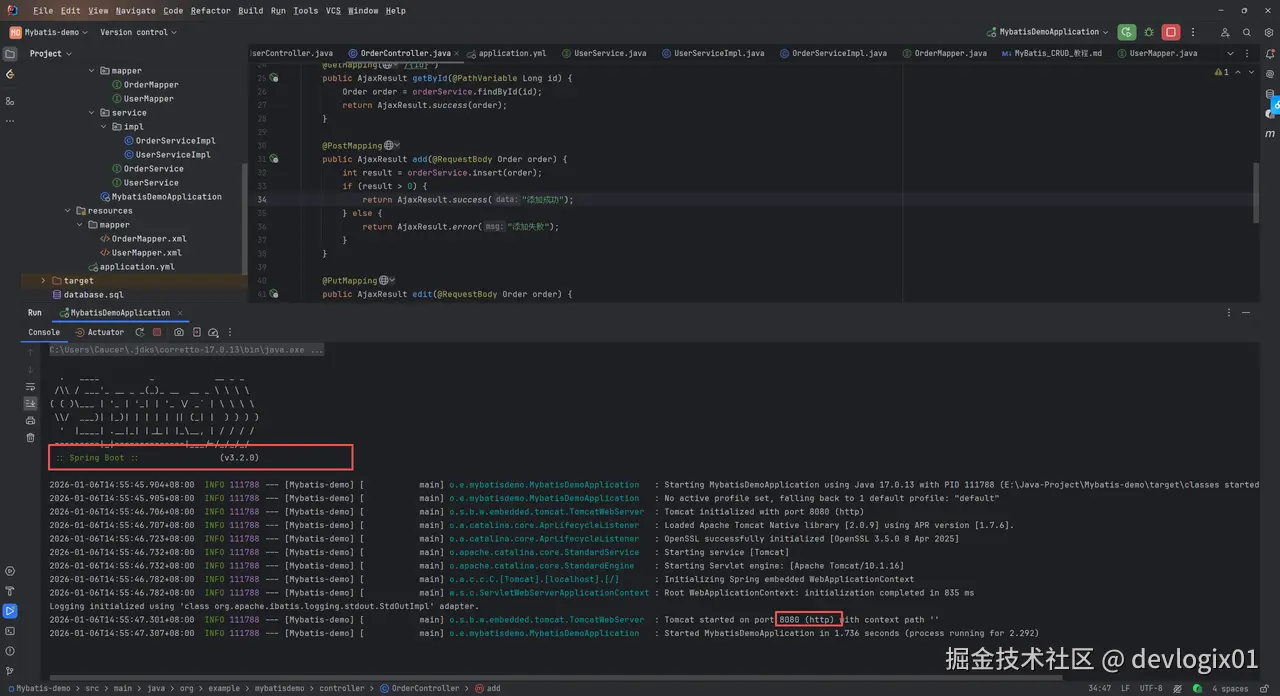Viewport: 1280px width, 696px height.
Task: Open the Run tool window icon
Action: tap(10, 610)
